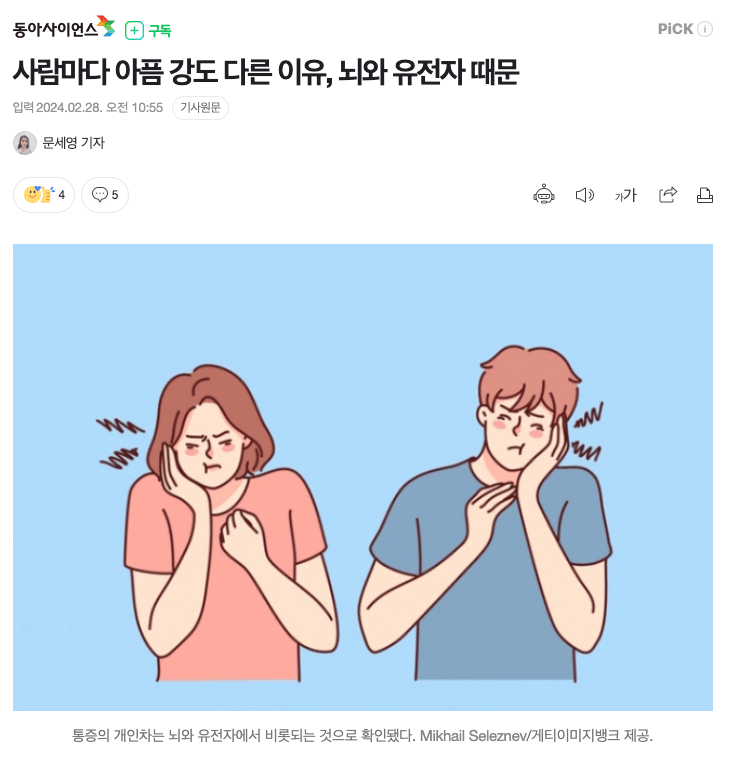Click the share arrow icon
The image size is (746, 758).
[668, 195]
